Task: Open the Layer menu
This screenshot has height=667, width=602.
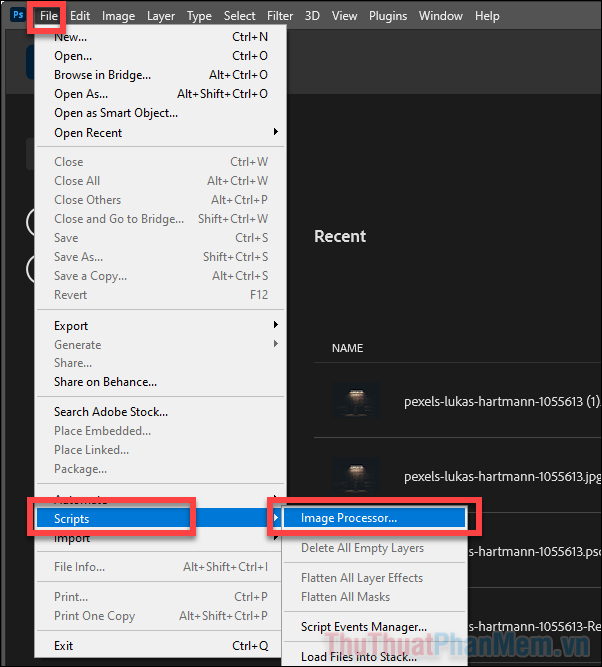Action: coord(161,16)
